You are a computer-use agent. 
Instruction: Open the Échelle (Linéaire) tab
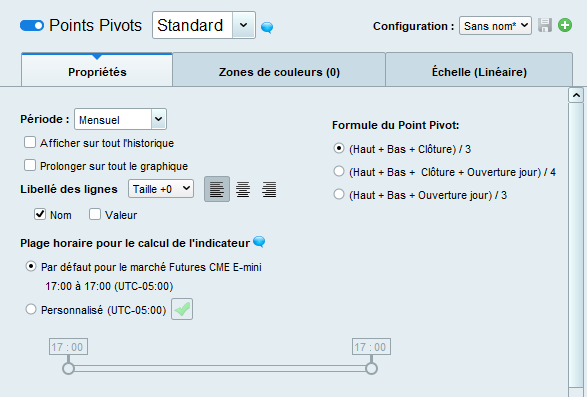[x=479, y=72]
